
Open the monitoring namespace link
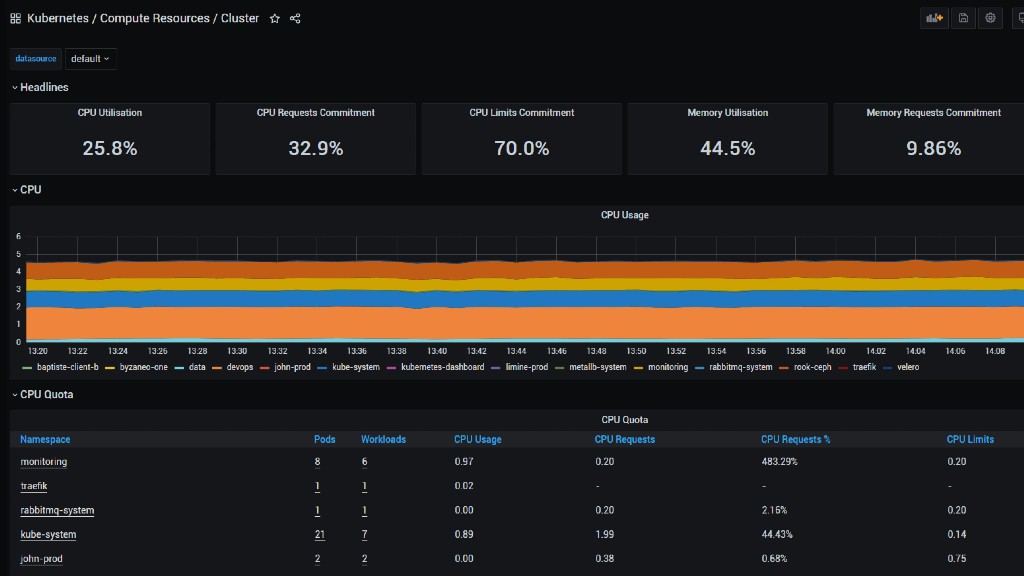pyautogui.click(x=44, y=462)
